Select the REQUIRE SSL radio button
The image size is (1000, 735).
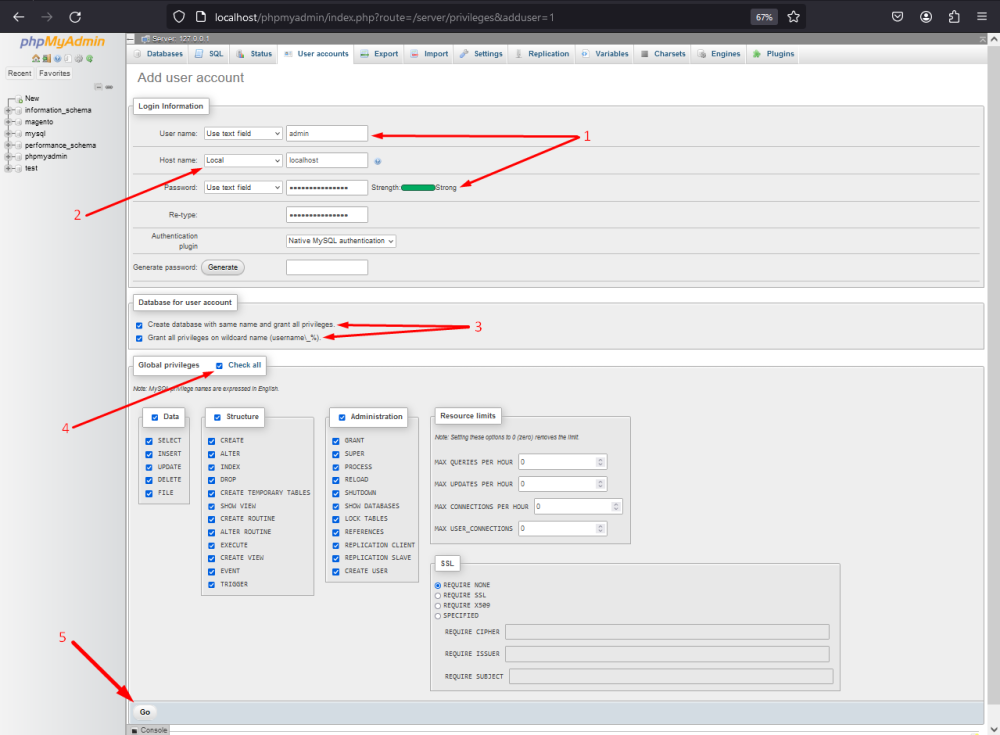438,595
